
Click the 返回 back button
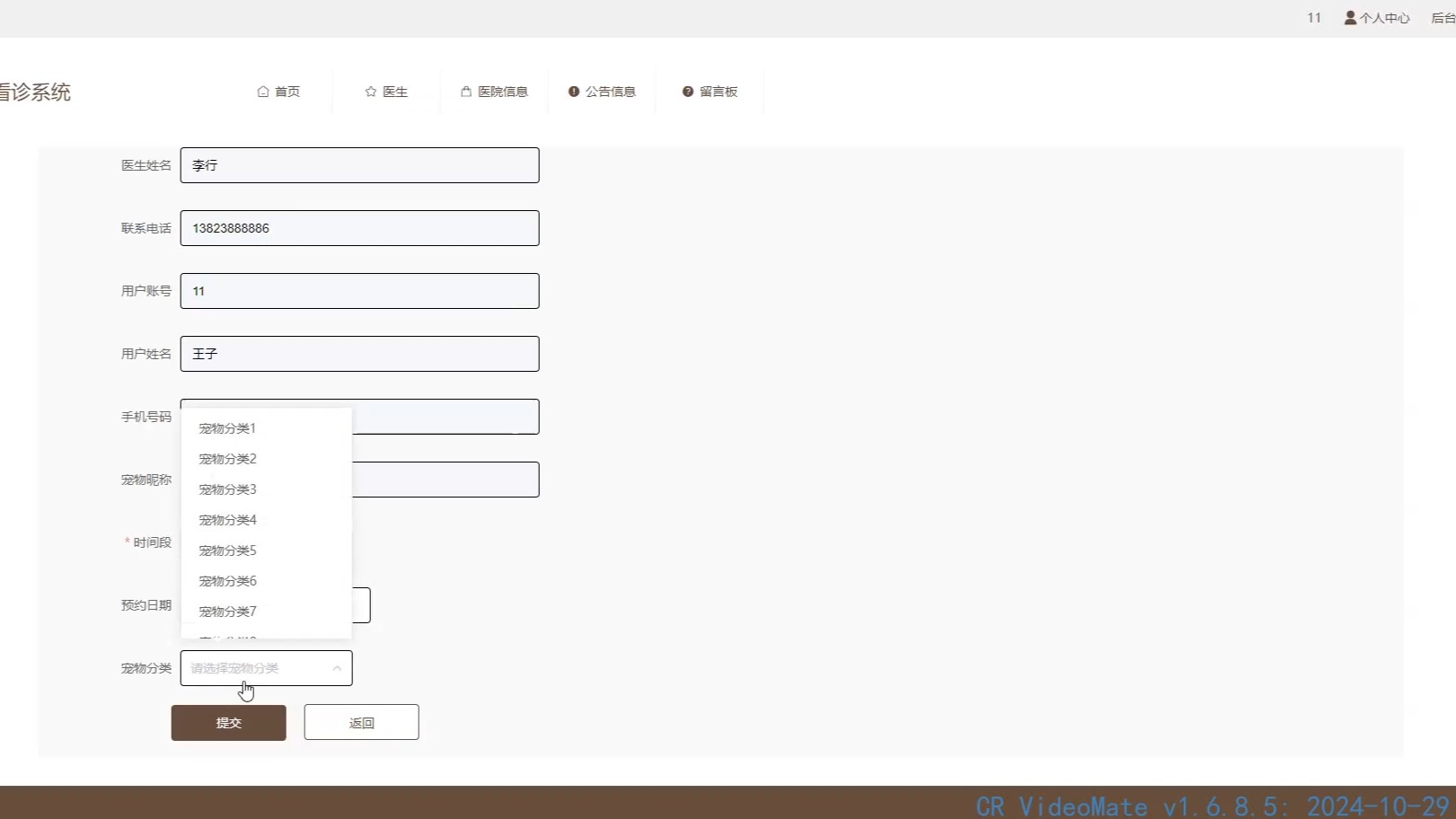click(x=361, y=723)
